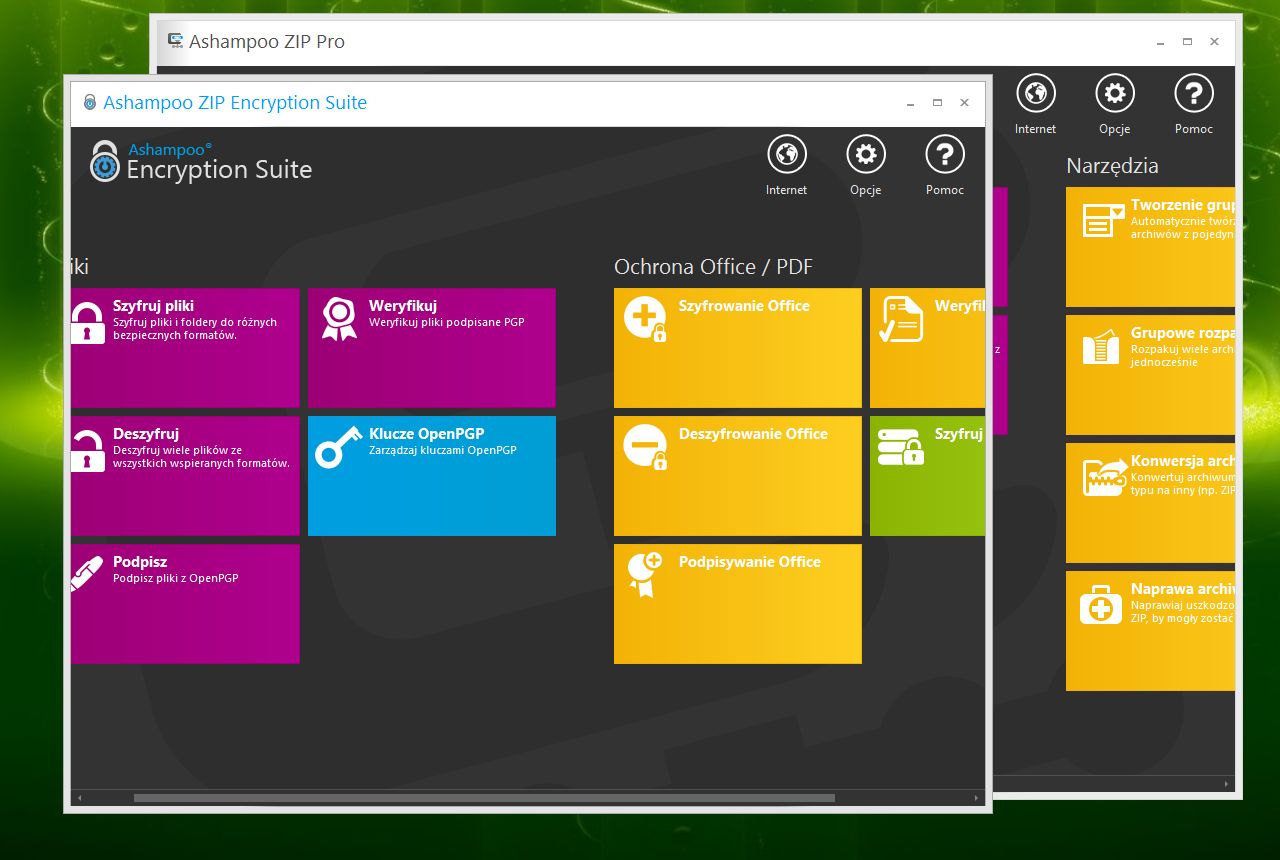
Task: Click the minus-lock icon on Deszyfrowanie Office tile
Action: tap(645, 447)
